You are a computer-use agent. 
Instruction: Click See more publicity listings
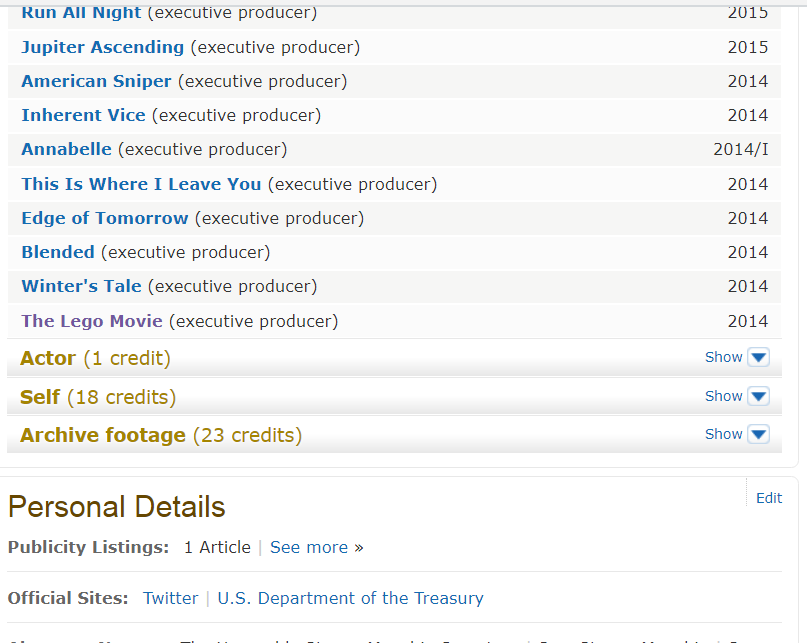(x=309, y=547)
